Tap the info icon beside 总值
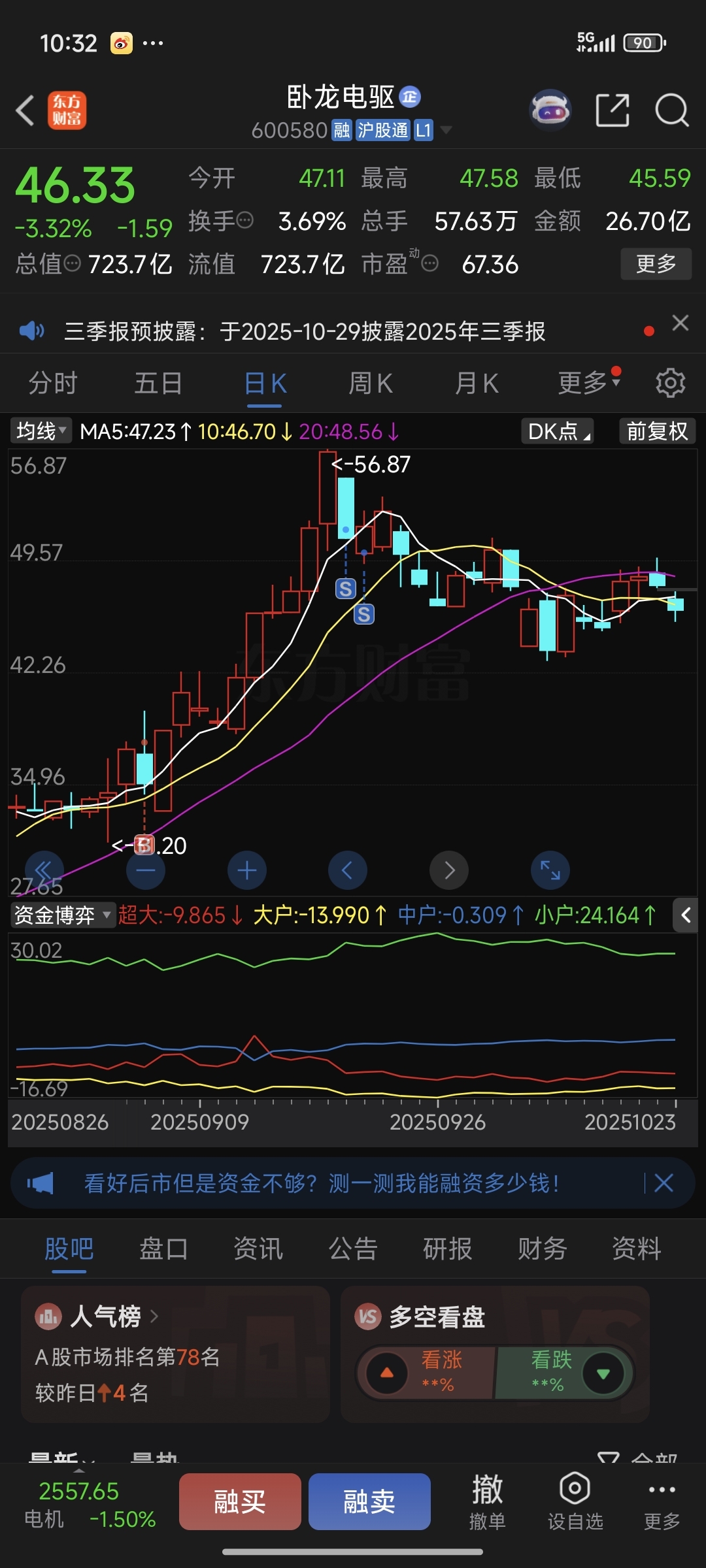 [73, 263]
